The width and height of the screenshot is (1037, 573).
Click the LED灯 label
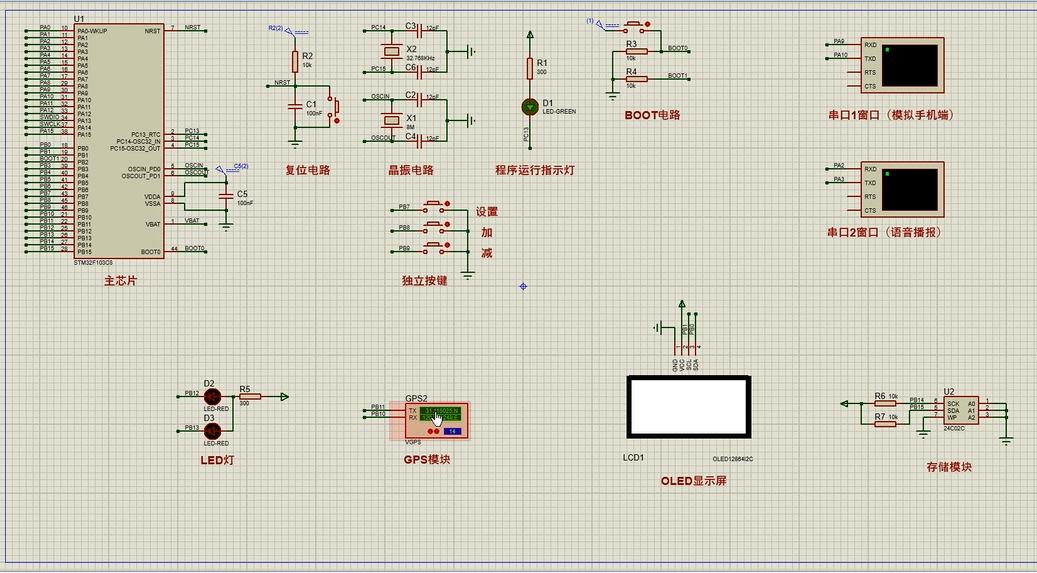point(217,460)
